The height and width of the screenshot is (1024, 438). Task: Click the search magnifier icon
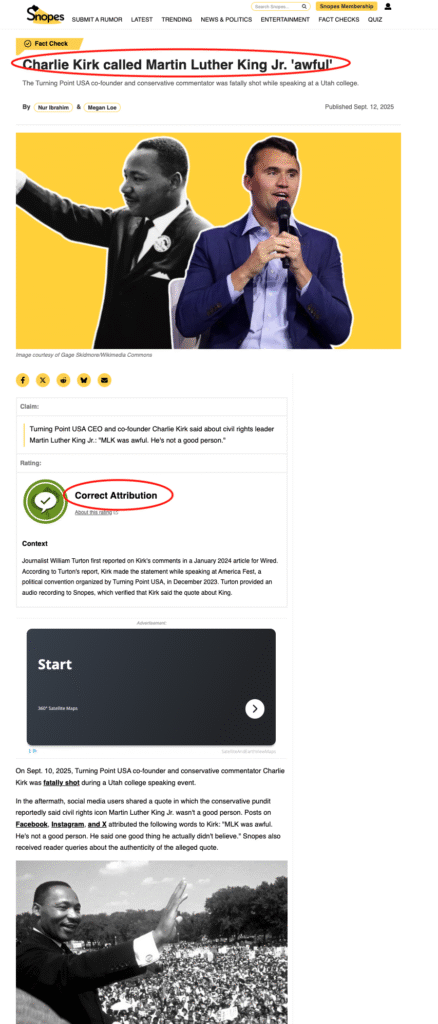coord(304,7)
